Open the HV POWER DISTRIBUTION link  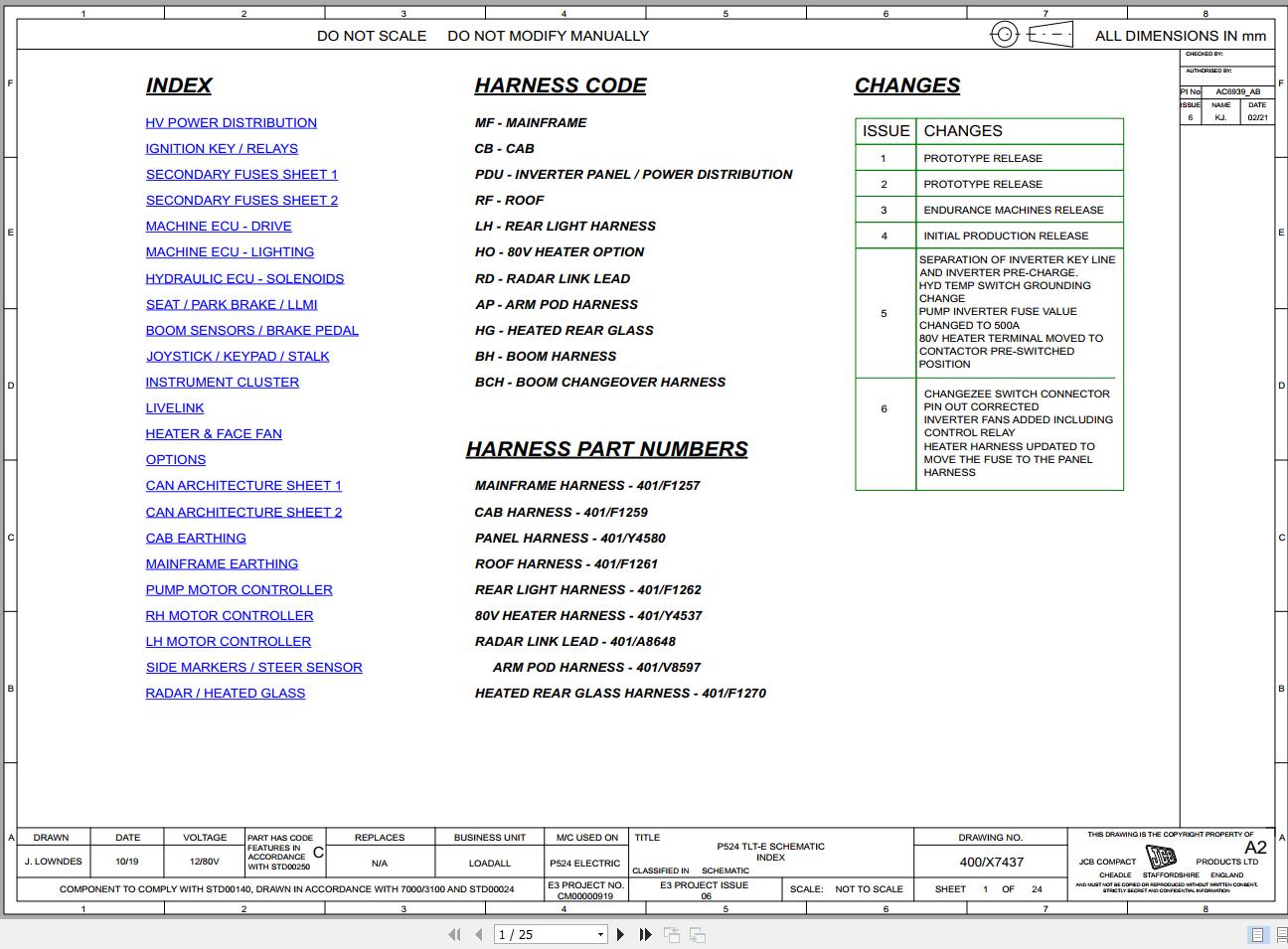tap(232, 122)
